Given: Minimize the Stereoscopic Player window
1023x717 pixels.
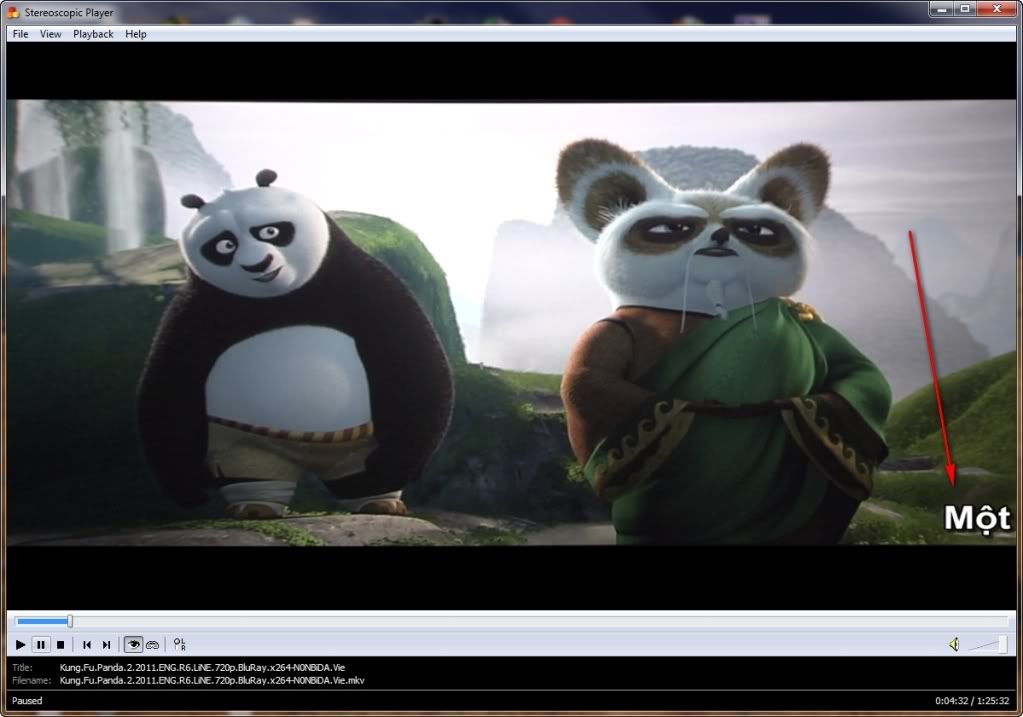Looking at the screenshot, I should [942, 8].
